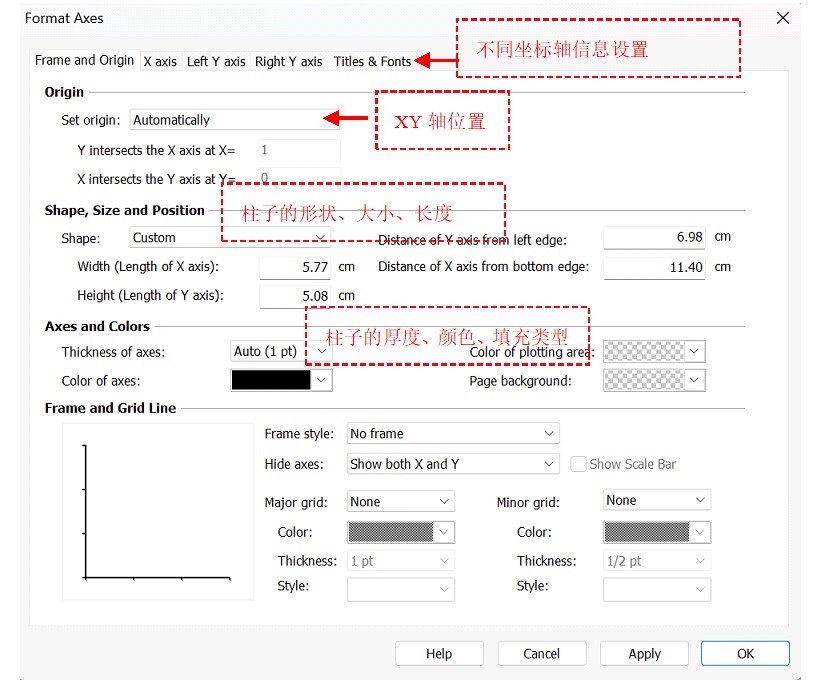
Task: Edit Distance of Y axis from left edge
Action: (x=655, y=238)
